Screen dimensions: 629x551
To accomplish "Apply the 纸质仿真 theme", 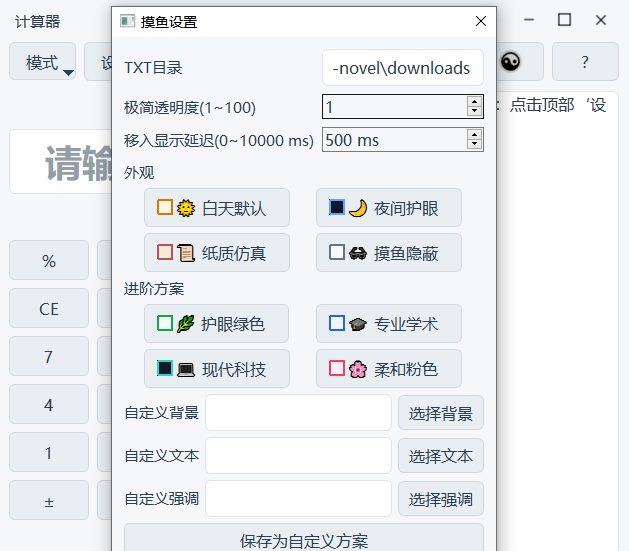I will coord(217,253).
